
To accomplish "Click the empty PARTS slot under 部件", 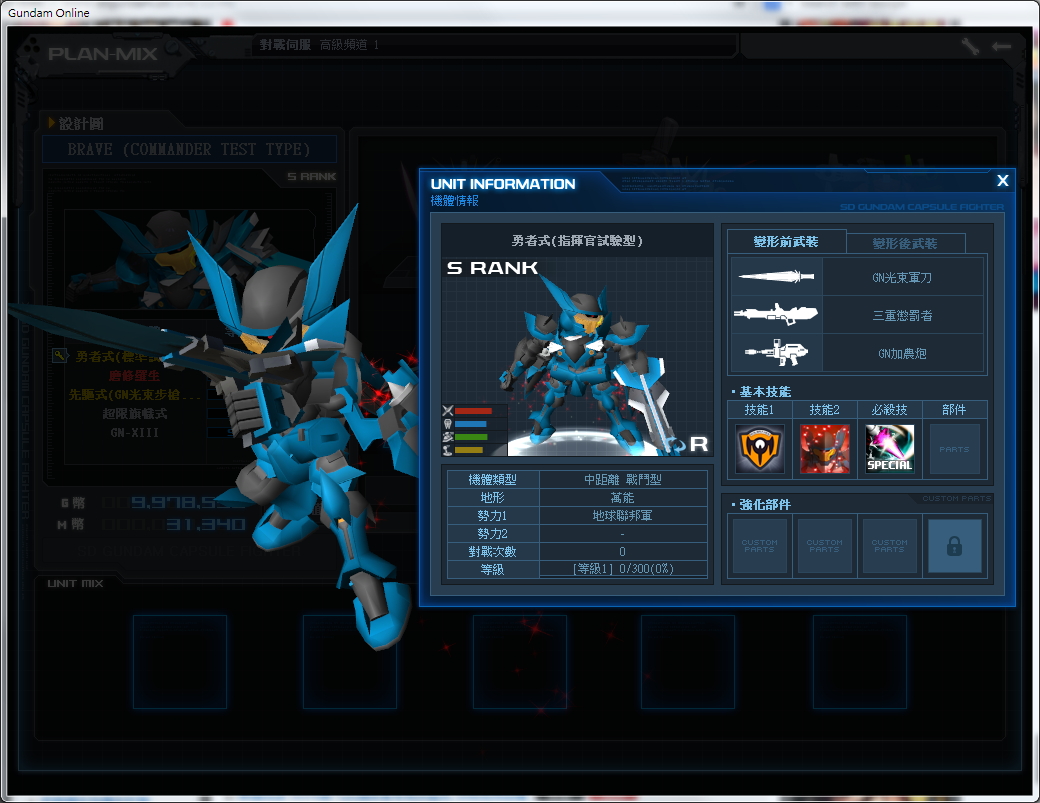I will (x=954, y=449).
